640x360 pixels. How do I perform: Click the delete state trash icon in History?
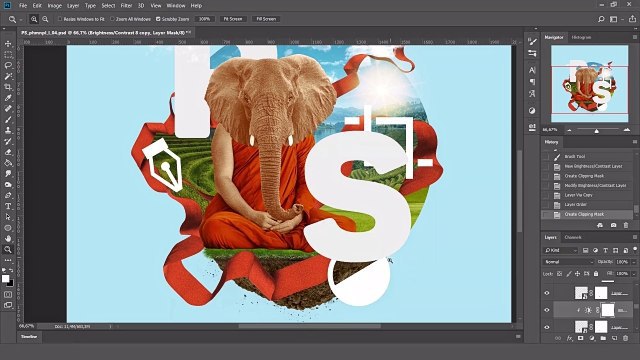[626, 225]
